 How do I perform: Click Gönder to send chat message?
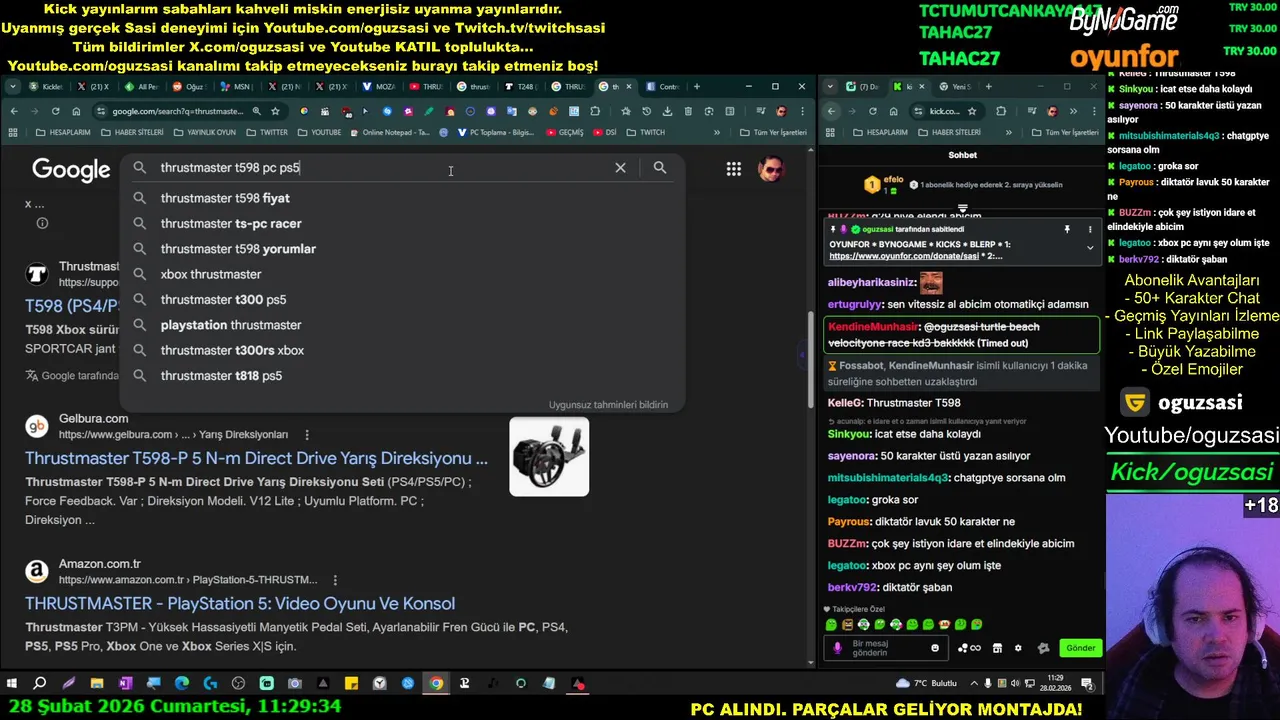coord(1080,648)
